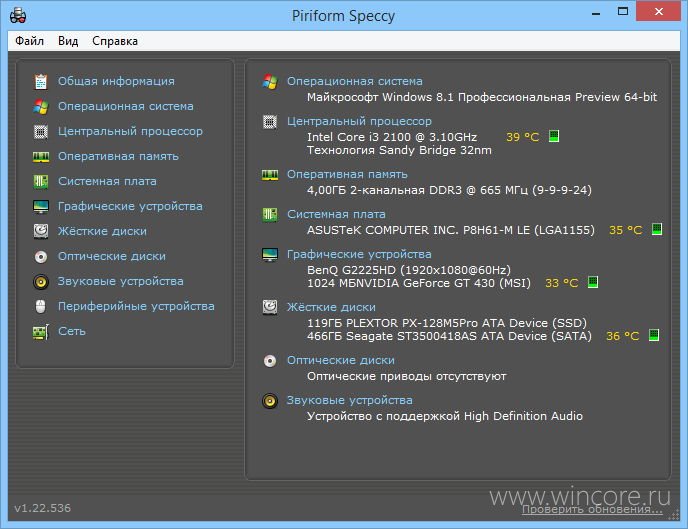Click the Сеть sidebar network card icon

point(41,332)
